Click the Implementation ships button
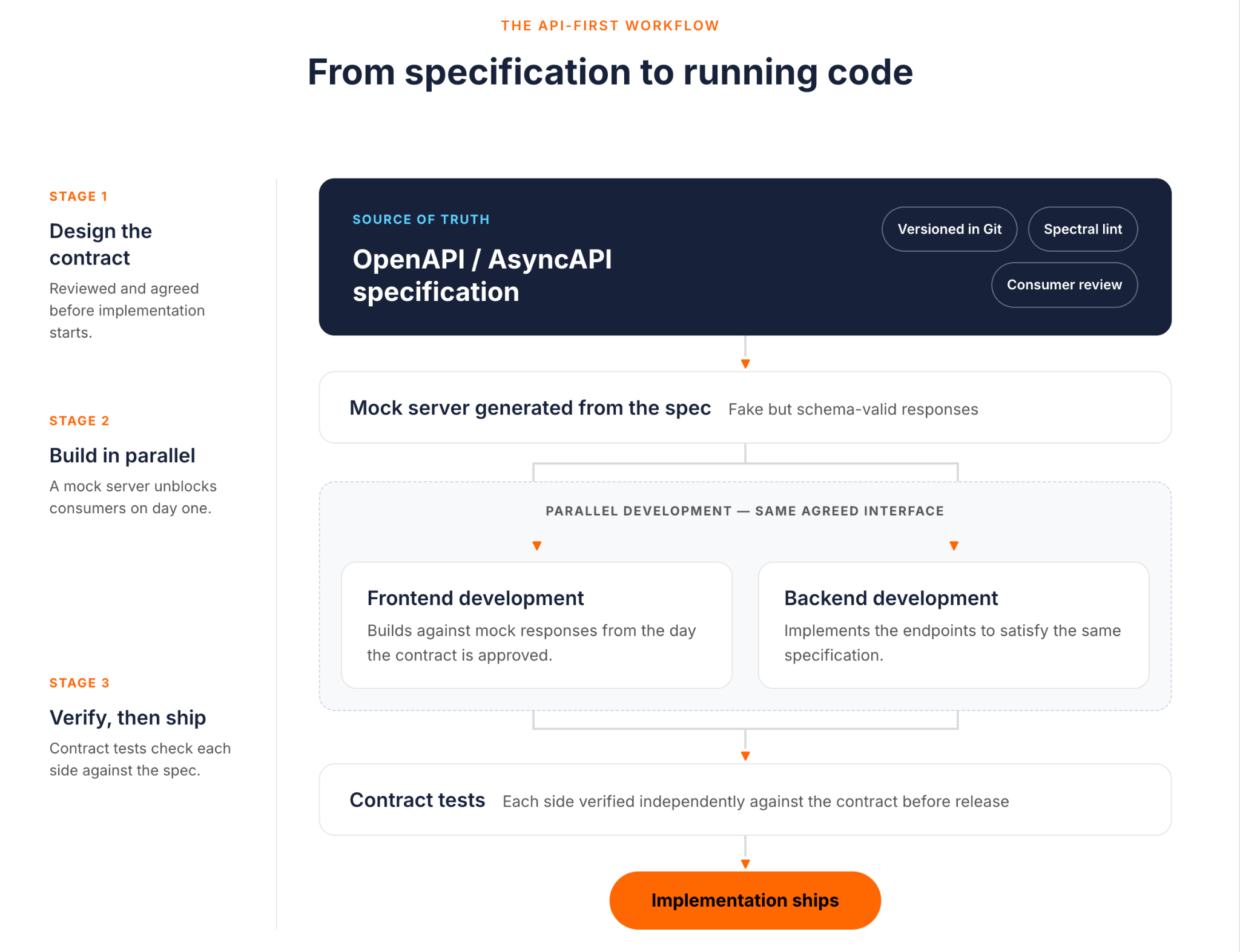Image resolution: width=1240 pixels, height=952 pixels. [745, 900]
